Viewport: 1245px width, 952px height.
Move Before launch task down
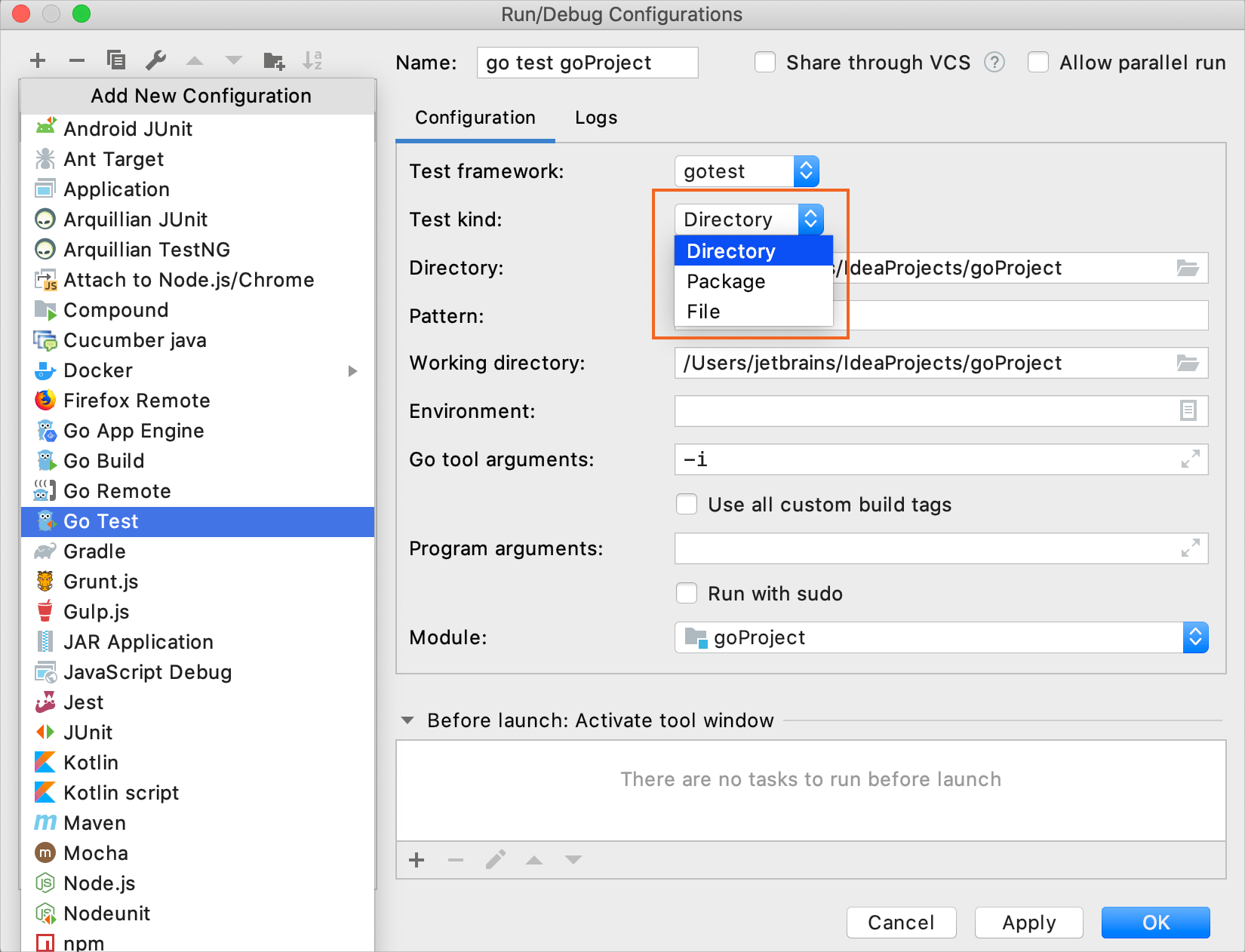coord(573,860)
